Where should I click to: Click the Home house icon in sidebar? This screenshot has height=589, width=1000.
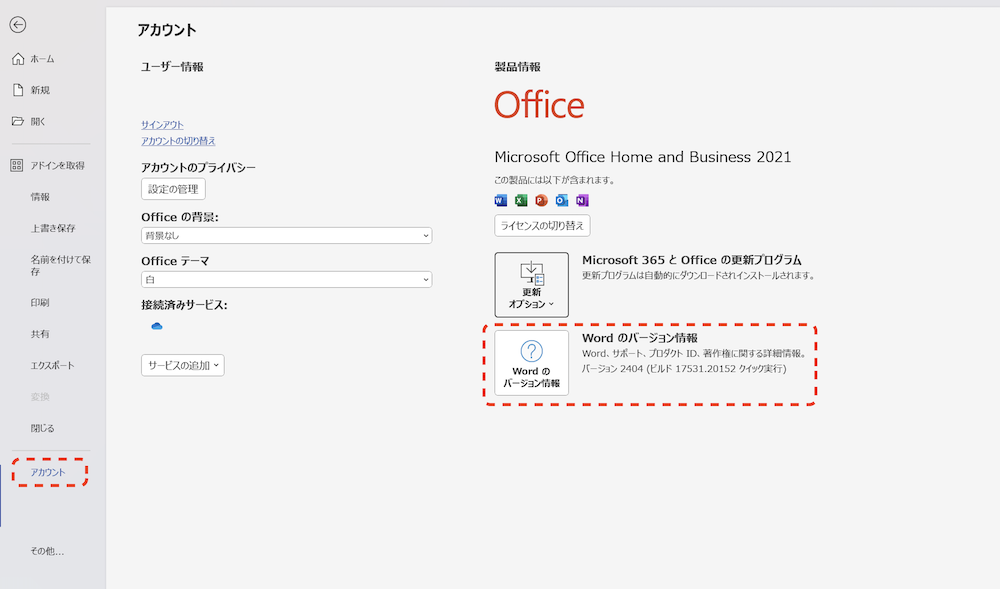coord(18,59)
